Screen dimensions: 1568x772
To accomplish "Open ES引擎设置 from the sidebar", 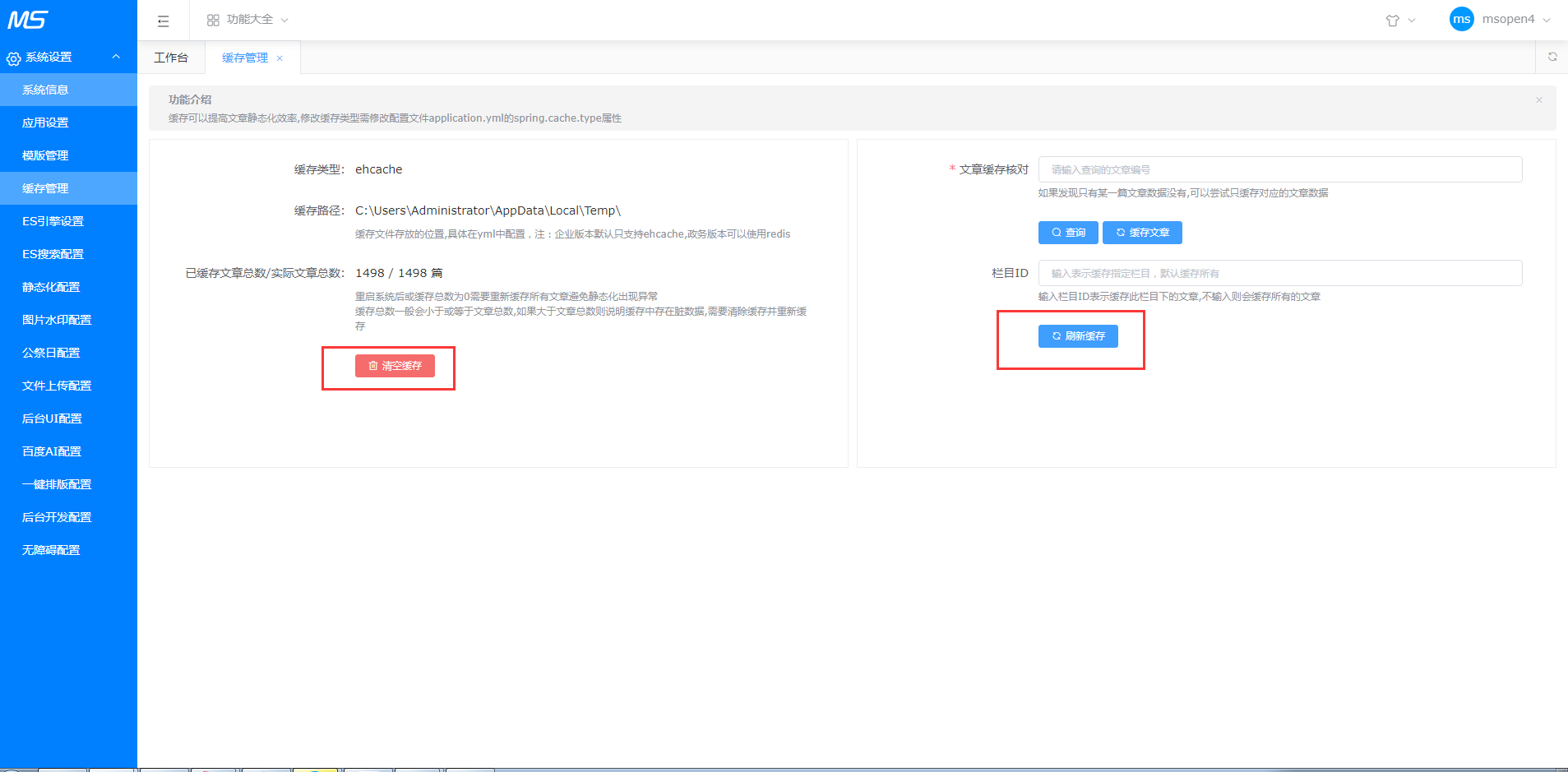I will (51, 220).
